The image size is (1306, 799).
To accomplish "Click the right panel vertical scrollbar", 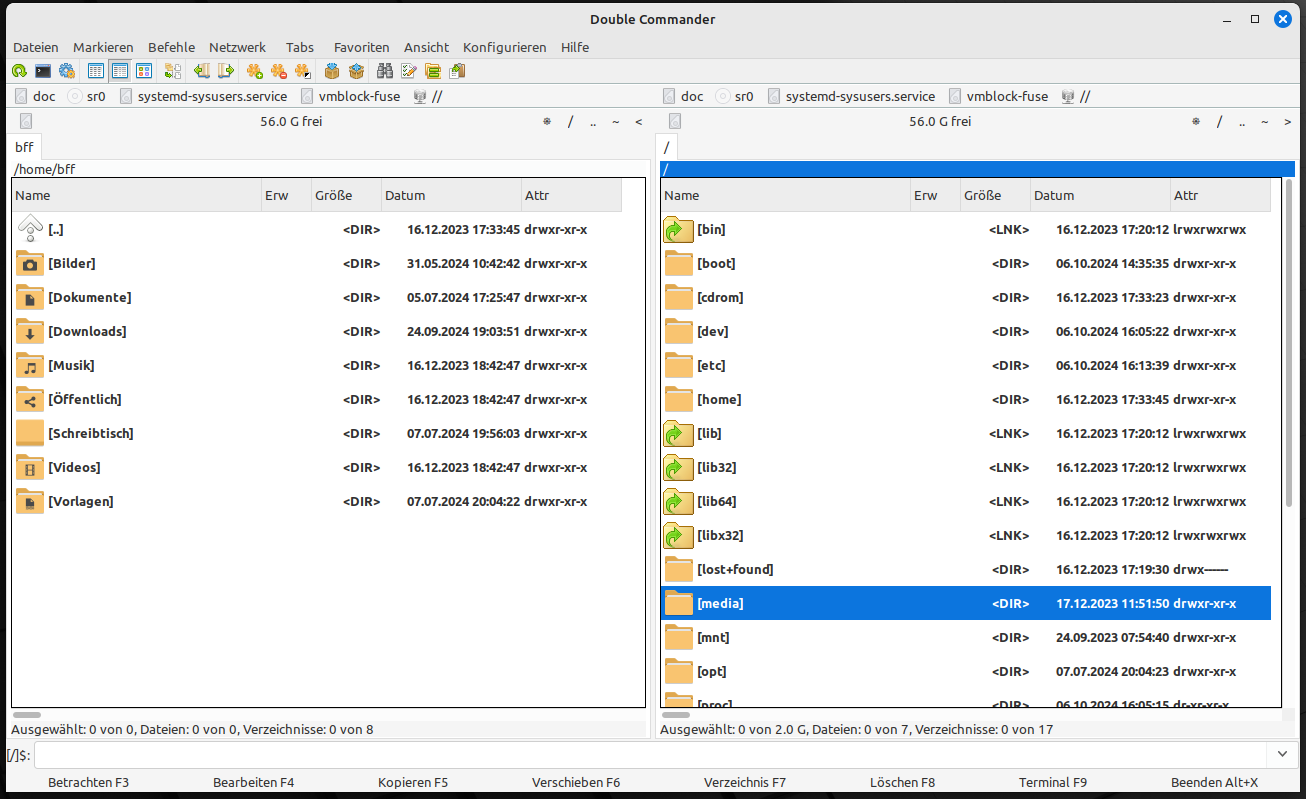I will click(x=1288, y=345).
